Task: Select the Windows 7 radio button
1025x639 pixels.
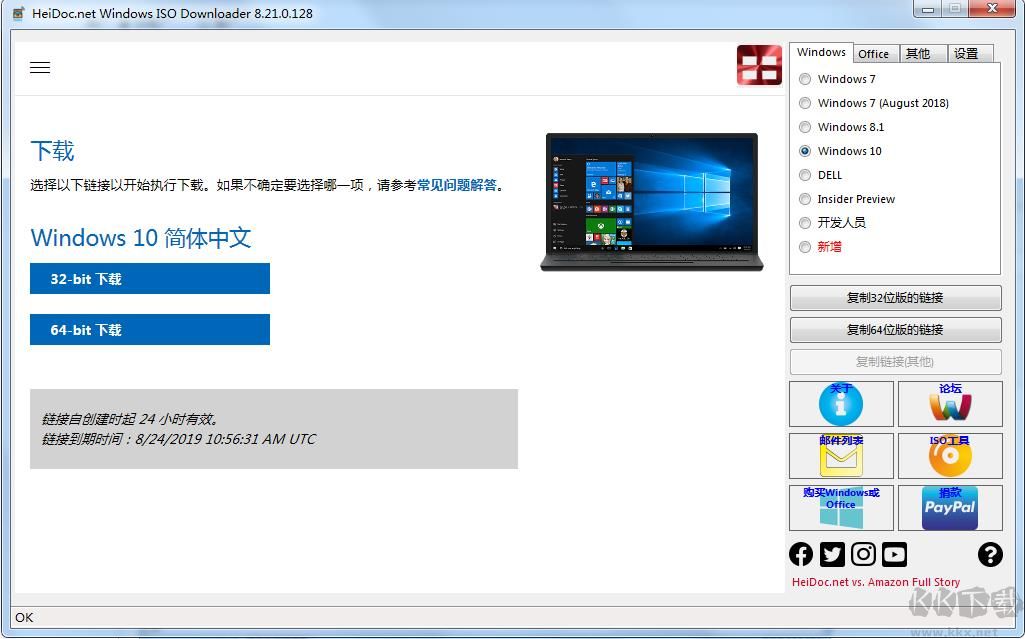Action: click(805, 79)
